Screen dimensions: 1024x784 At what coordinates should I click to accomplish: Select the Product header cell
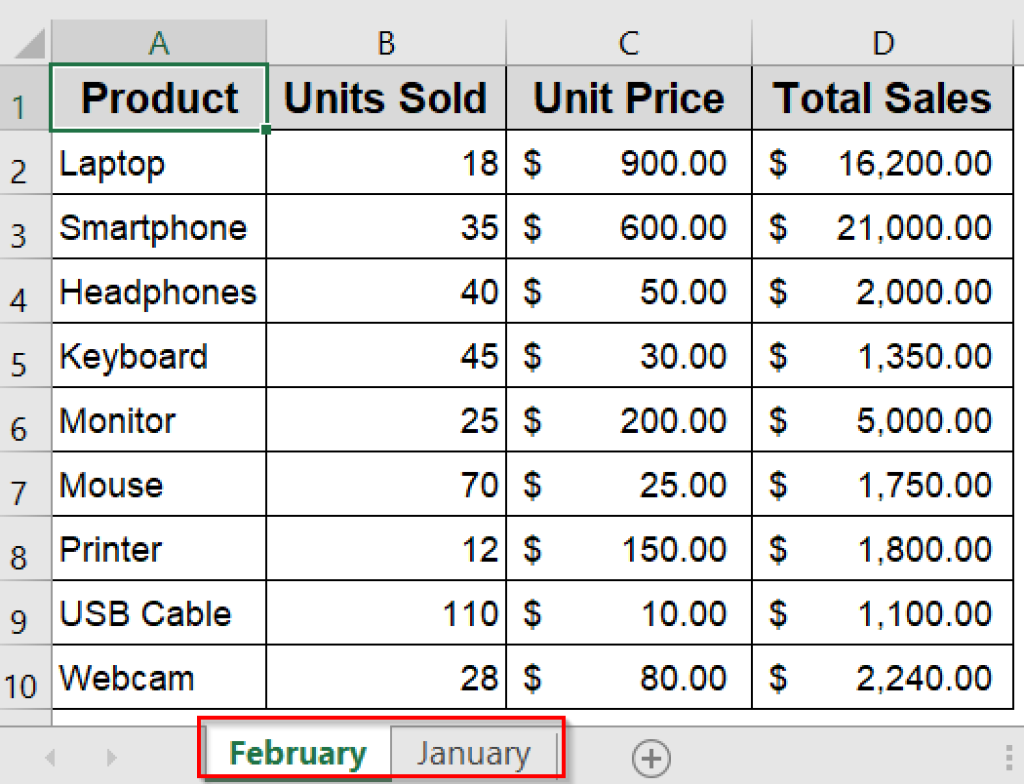[157, 97]
